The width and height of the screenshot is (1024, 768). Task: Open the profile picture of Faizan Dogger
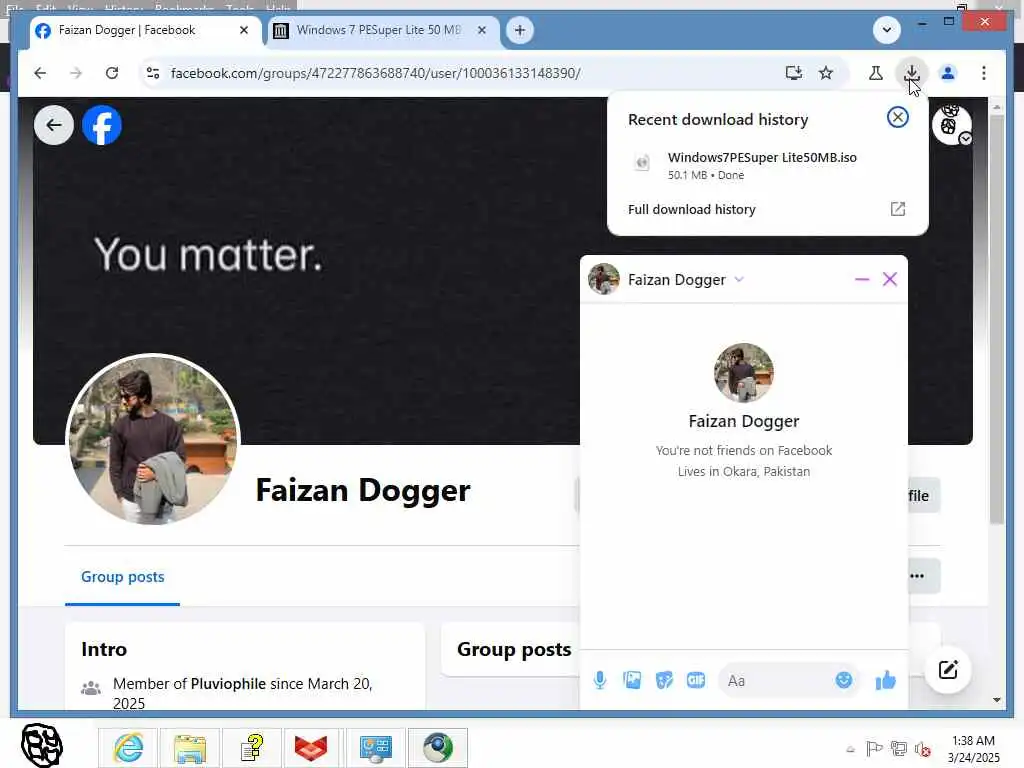point(153,440)
